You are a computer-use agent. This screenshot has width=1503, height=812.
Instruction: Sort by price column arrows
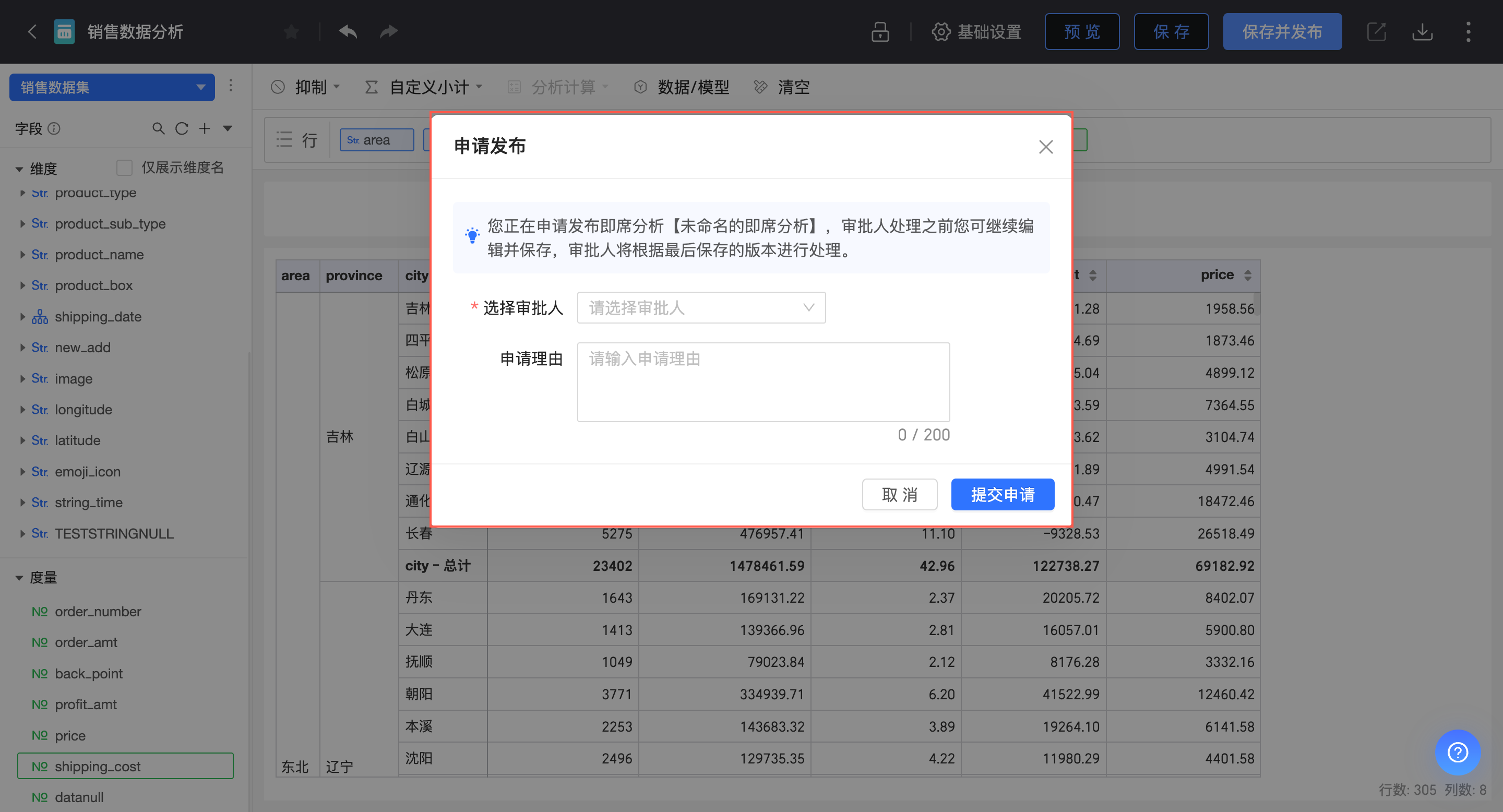(1247, 276)
